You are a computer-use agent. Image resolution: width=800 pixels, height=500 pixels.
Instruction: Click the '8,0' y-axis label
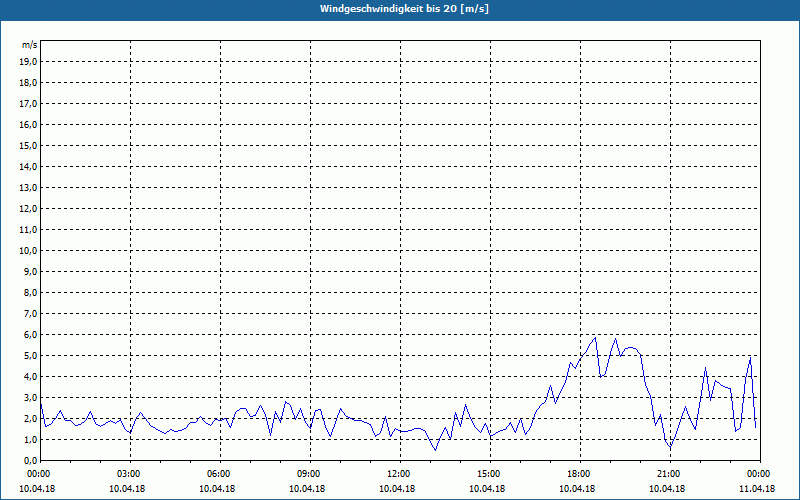pos(31,292)
